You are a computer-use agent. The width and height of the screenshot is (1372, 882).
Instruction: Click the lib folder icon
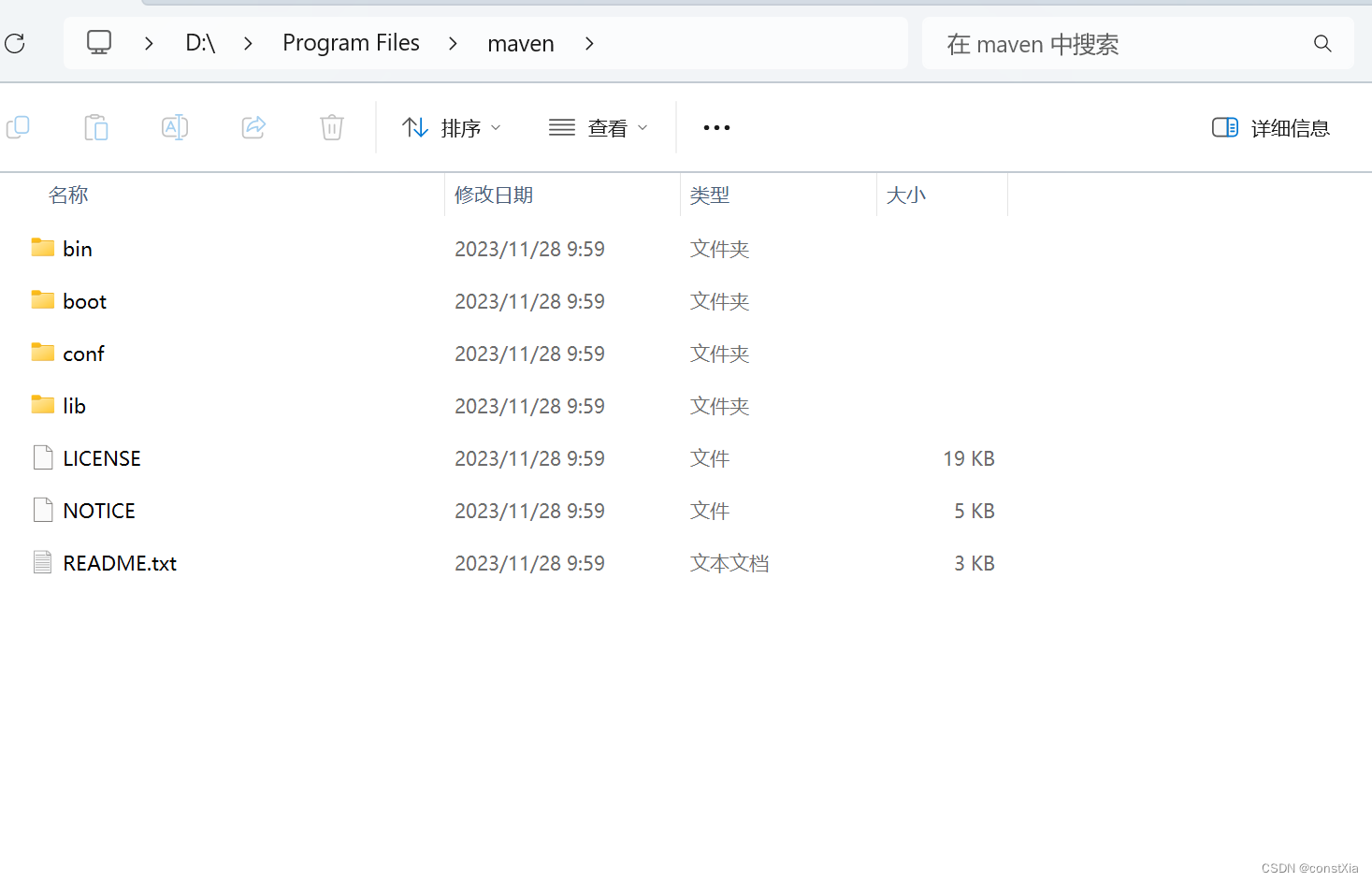pos(43,405)
